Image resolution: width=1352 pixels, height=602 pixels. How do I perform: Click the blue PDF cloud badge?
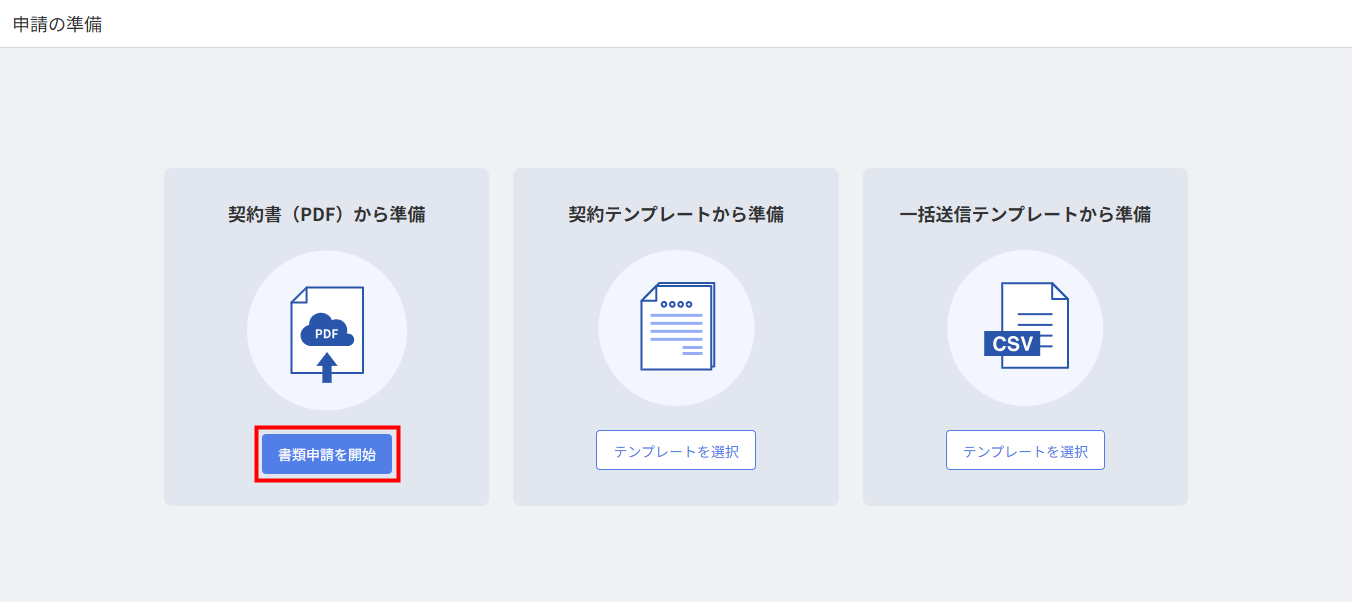coord(327,332)
